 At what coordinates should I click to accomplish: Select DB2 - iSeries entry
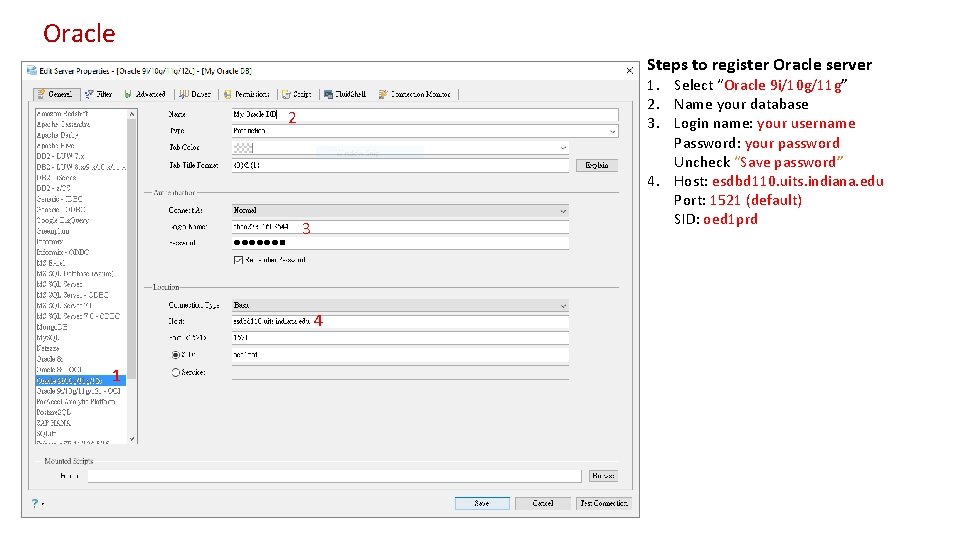coord(56,178)
